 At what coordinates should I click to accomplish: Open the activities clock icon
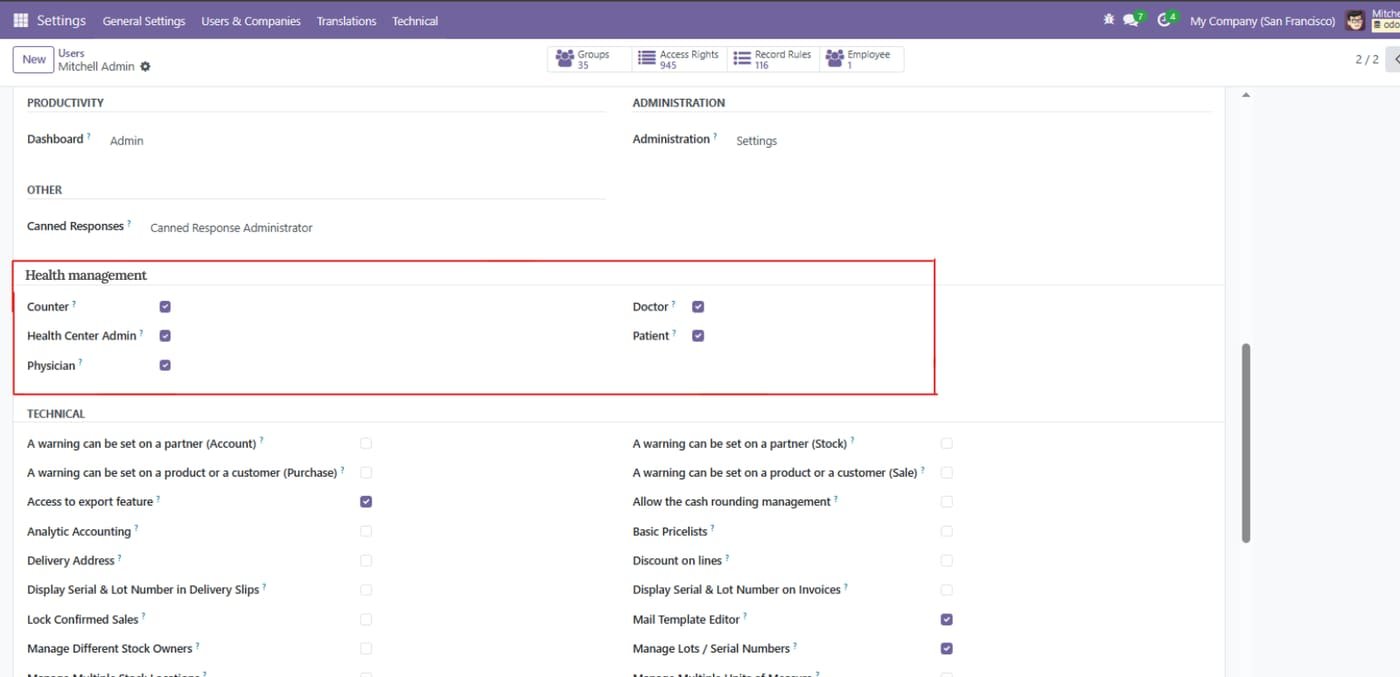point(1166,19)
